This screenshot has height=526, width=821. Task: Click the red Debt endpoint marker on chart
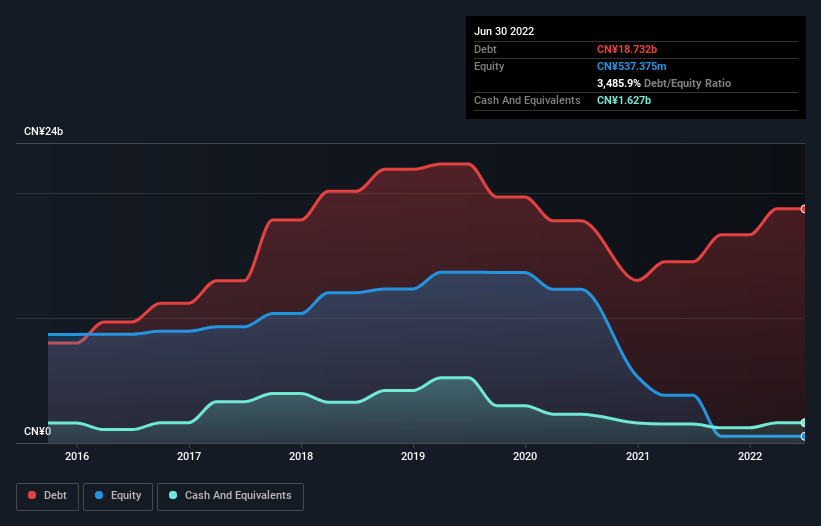pos(804,209)
